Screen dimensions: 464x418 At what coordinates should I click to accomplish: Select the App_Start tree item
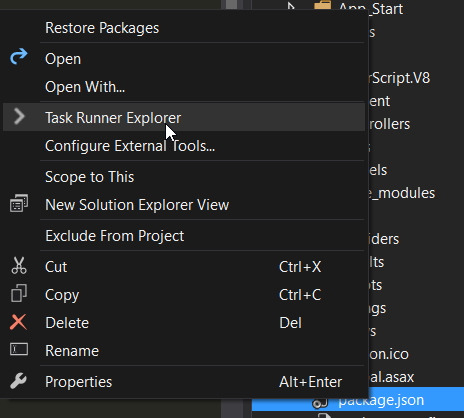[x=371, y=8]
